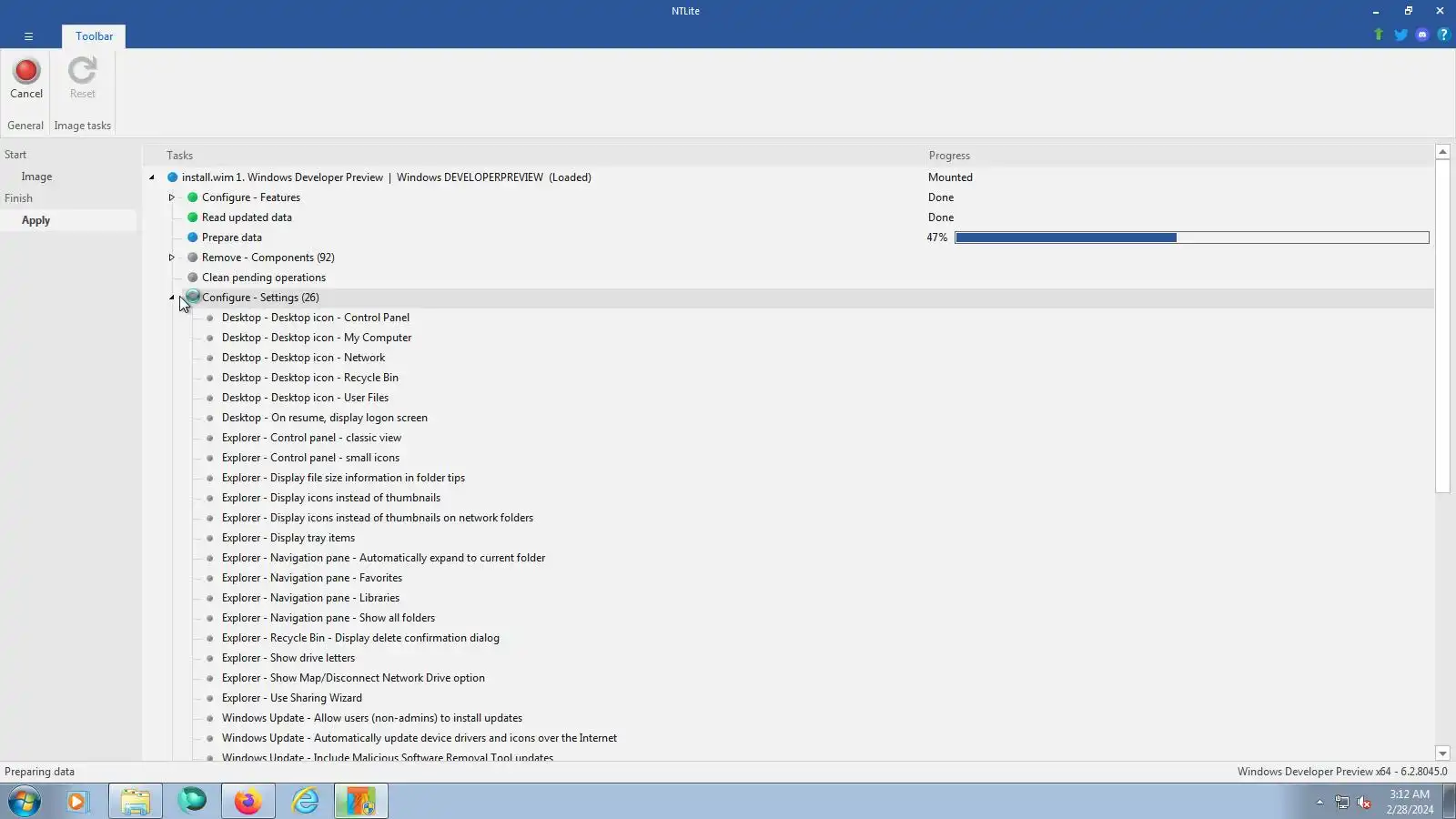1456x819 pixels.
Task: Select Navigation pane - Favorites entry
Action: click(311, 578)
